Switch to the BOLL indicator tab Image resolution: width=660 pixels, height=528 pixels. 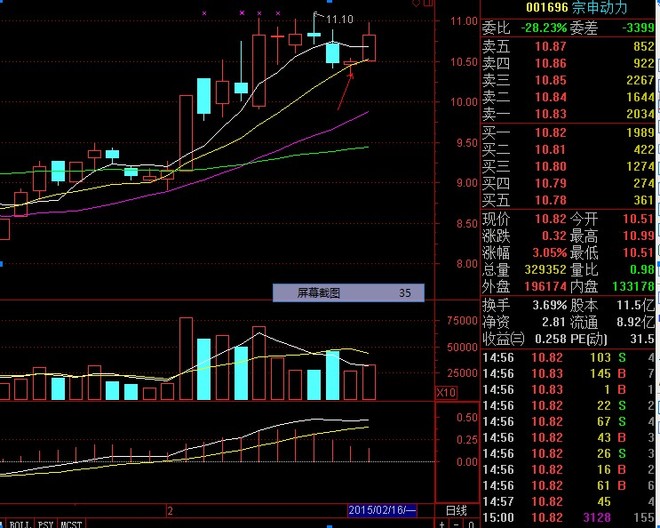tap(18, 524)
